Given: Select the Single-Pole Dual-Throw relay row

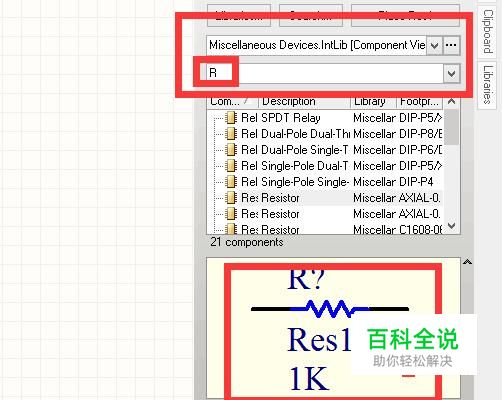Looking at the screenshot, I should click(325, 166).
